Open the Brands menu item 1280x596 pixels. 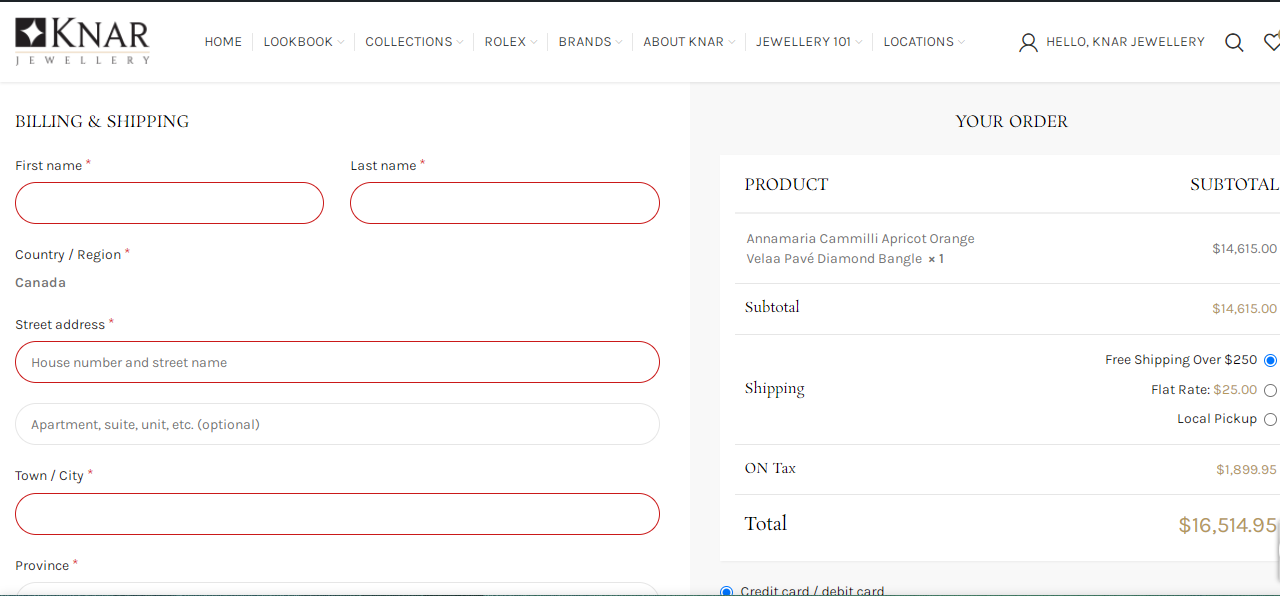(x=585, y=42)
